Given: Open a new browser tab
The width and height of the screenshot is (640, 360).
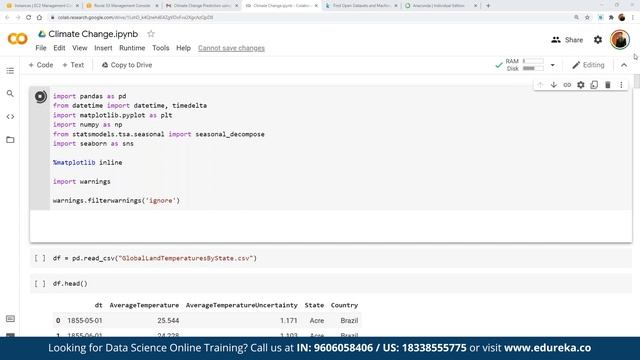Looking at the screenshot, I should coord(488,6).
